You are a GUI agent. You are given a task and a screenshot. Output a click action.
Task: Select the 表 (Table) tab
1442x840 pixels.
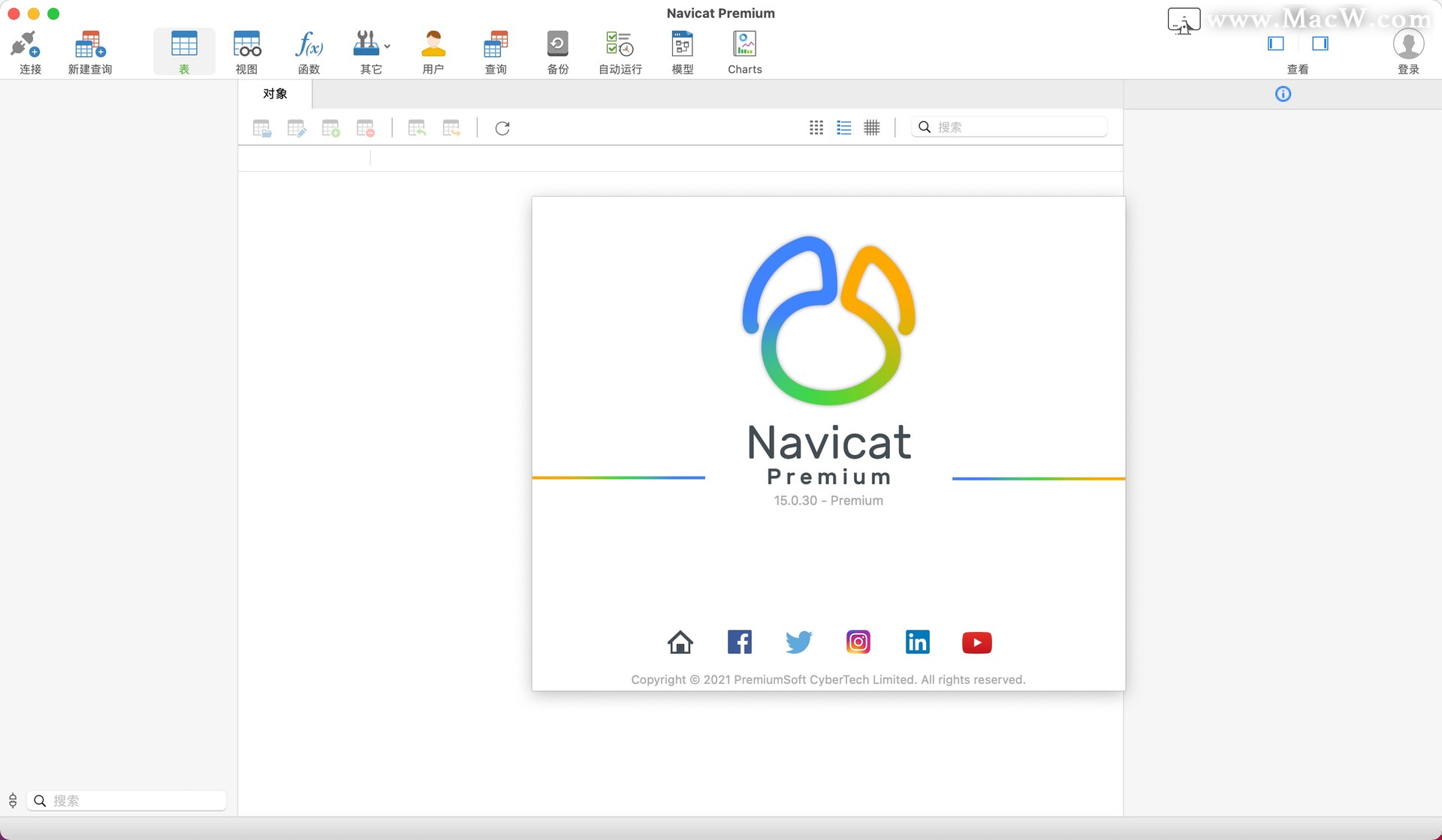(184, 51)
